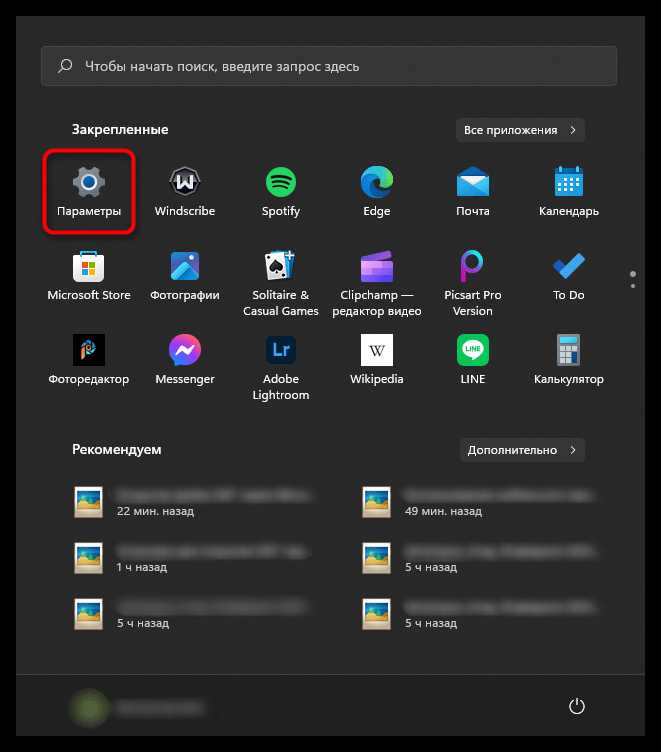
Task: Launch Clipchamp video editor
Action: pos(377,283)
